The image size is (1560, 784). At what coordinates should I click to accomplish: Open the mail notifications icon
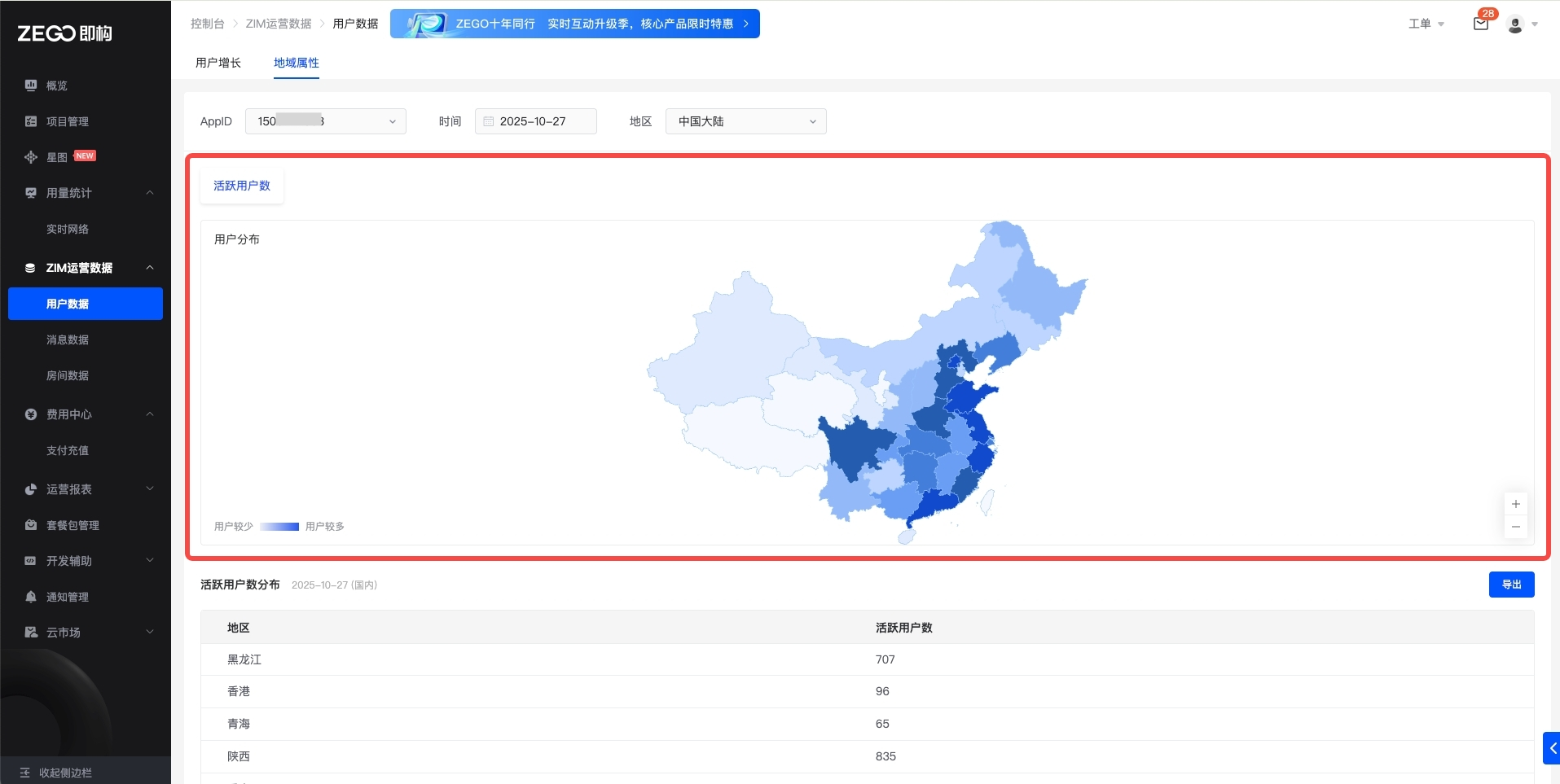(1480, 24)
